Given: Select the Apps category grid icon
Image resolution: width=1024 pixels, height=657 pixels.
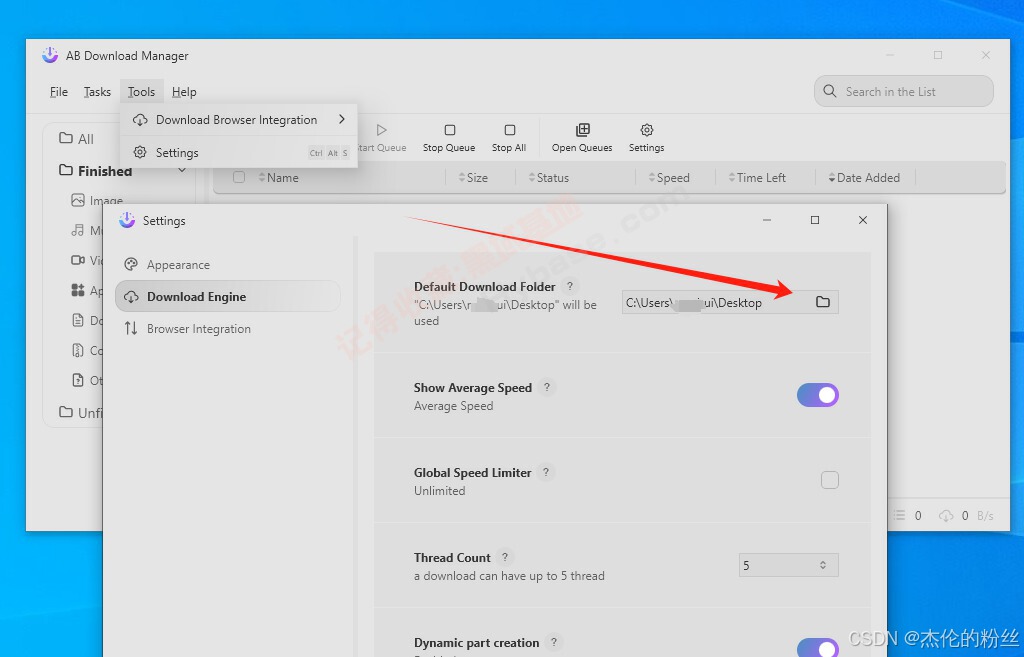Looking at the screenshot, I should (78, 290).
